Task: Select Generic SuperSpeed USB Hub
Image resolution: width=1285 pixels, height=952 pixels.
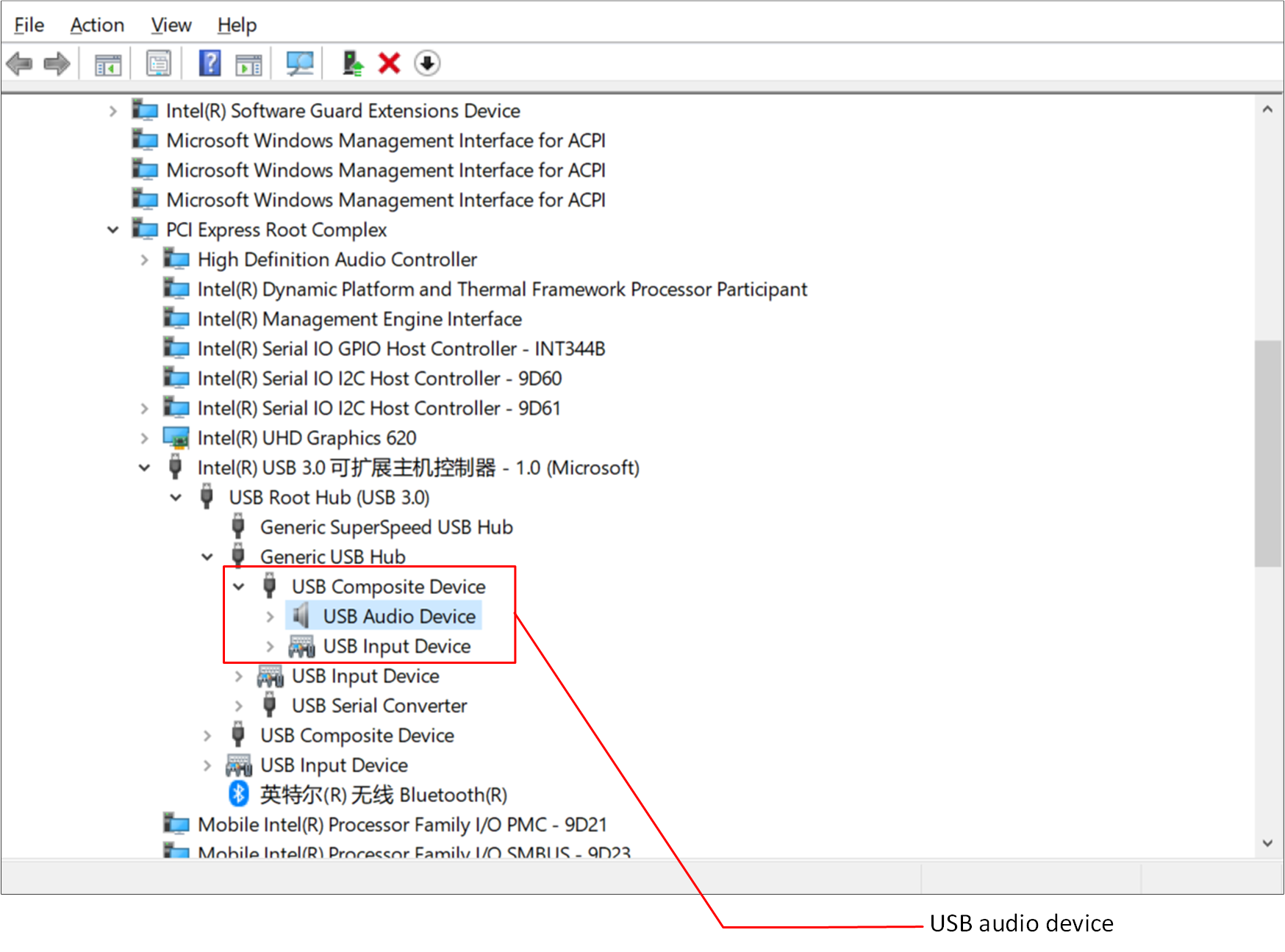Action: (x=387, y=527)
